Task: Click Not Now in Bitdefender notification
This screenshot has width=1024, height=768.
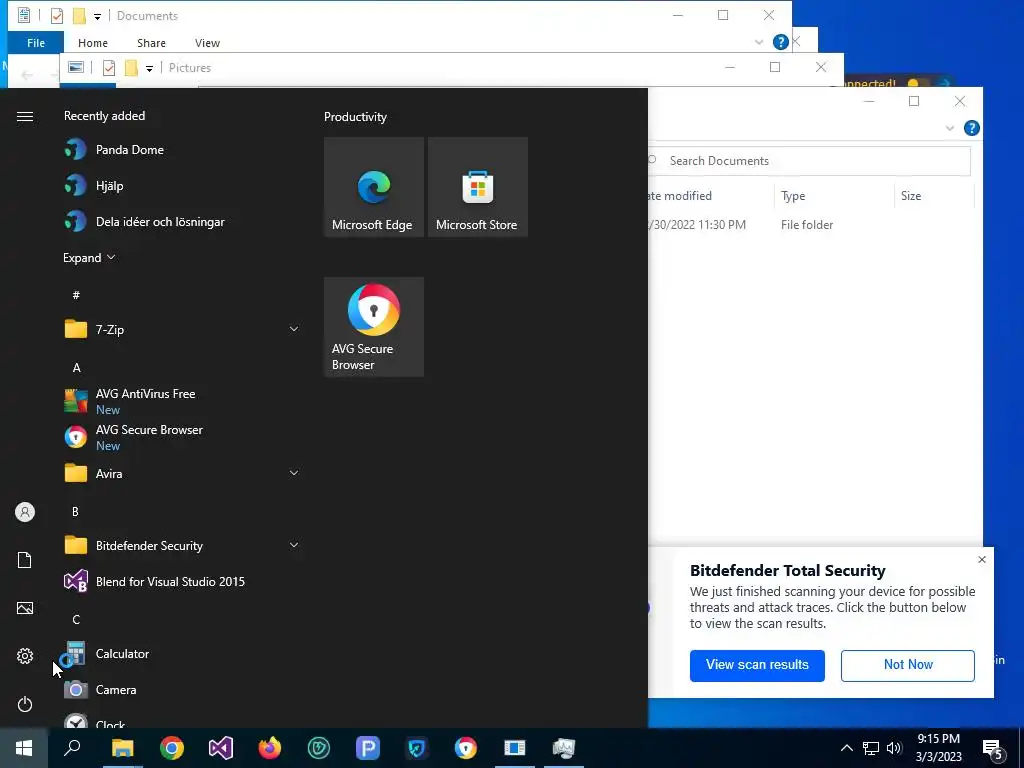Action: (908, 665)
